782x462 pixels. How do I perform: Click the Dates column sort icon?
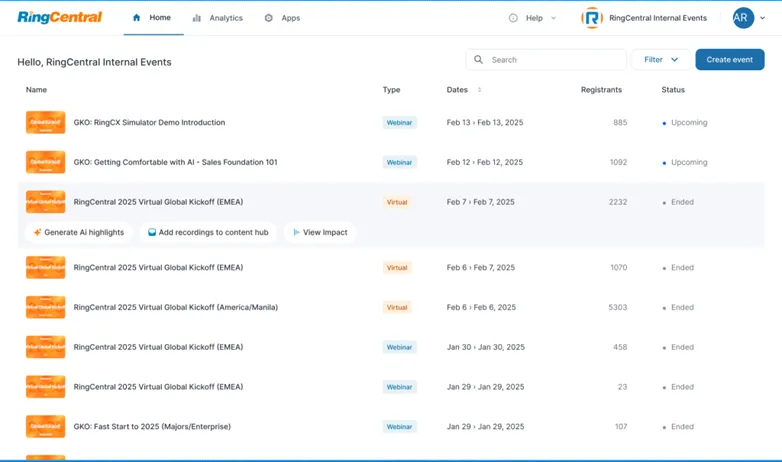pos(479,90)
